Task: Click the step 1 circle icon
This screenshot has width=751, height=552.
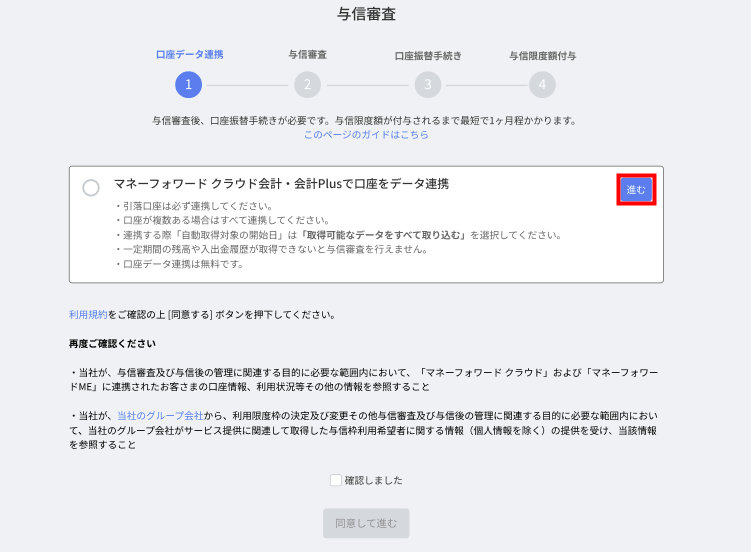Action: 188,85
